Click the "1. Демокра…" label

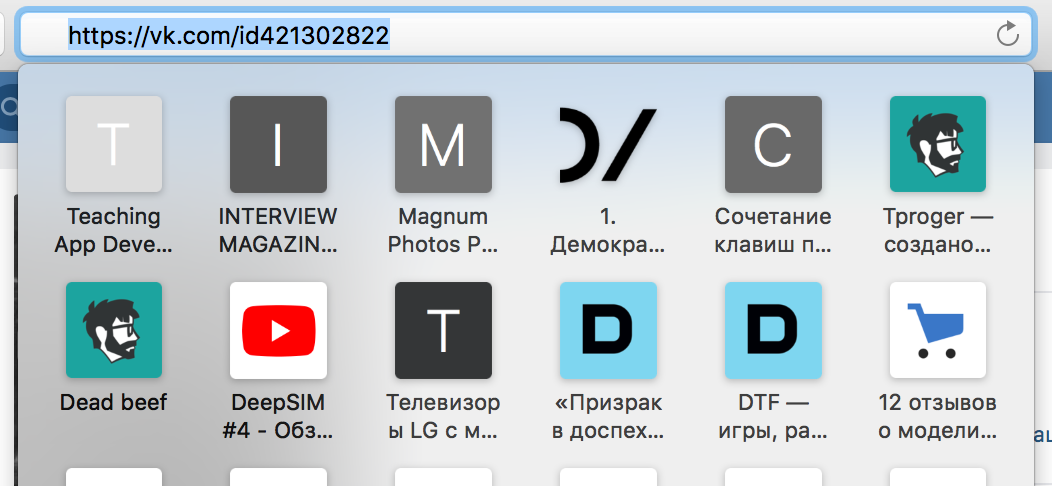coord(609,230)
